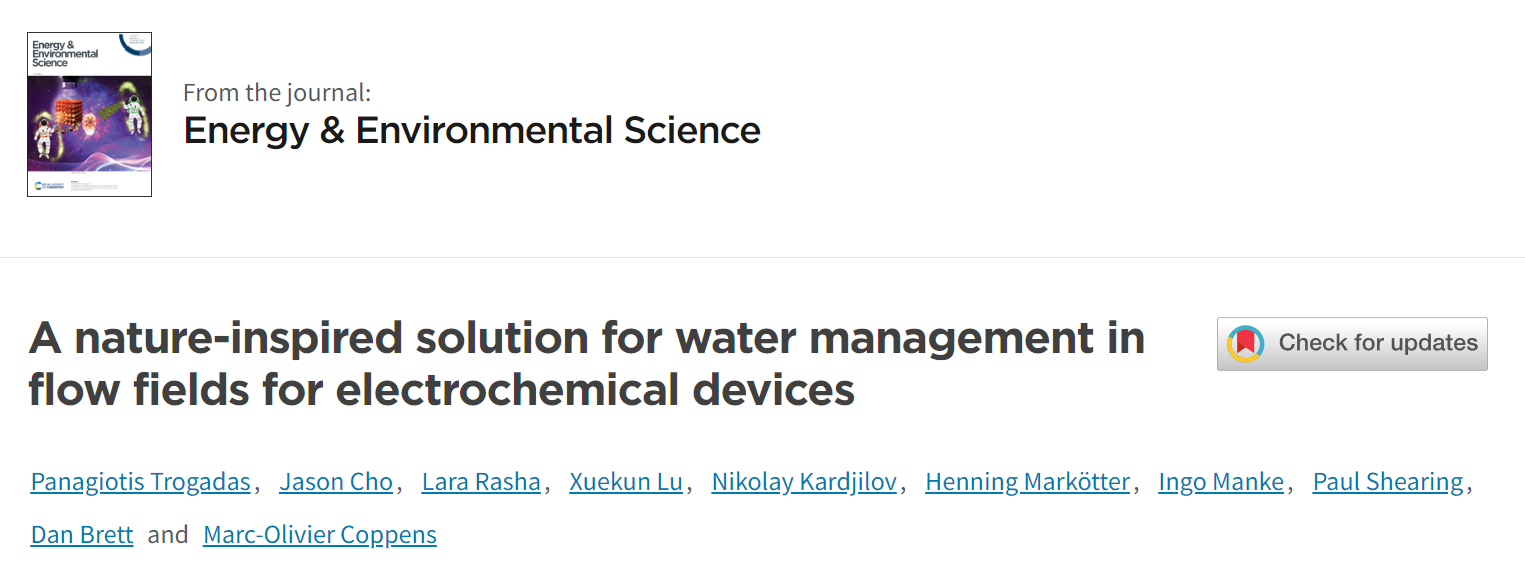Click author name Henning Markötter
The height and width of the screenshot is (569, 1525).
1028,482
